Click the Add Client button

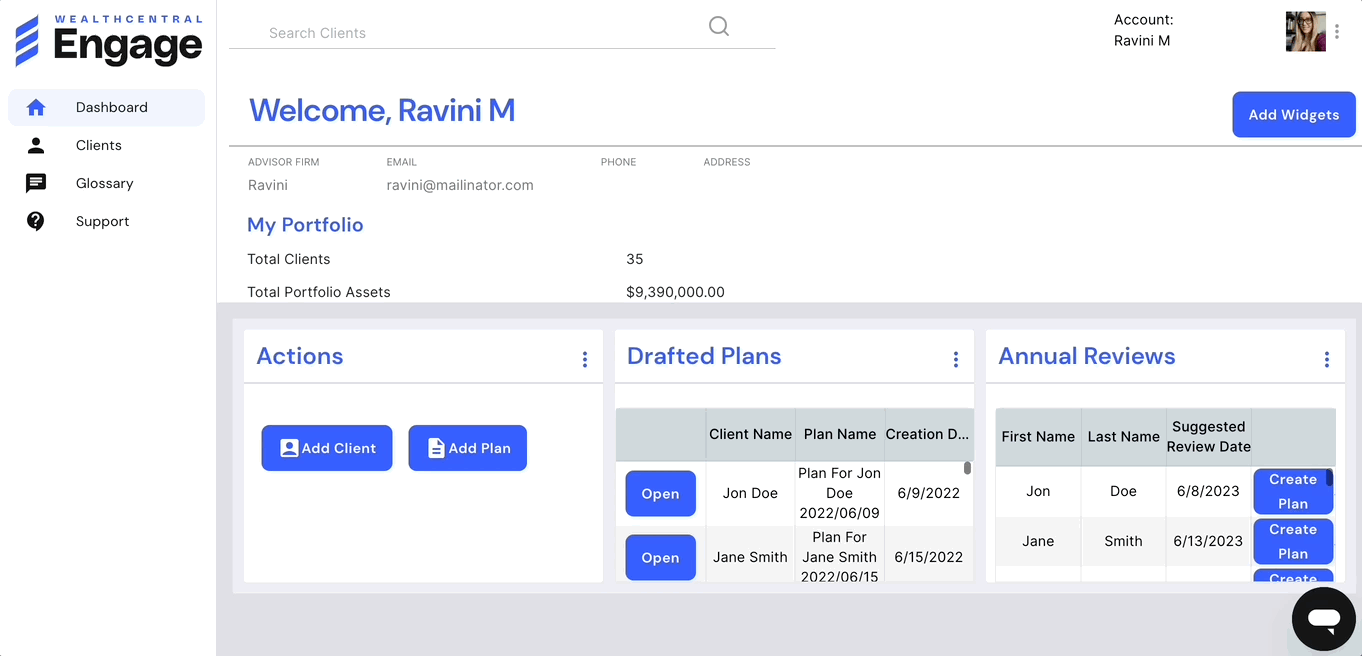coord(327,448)
